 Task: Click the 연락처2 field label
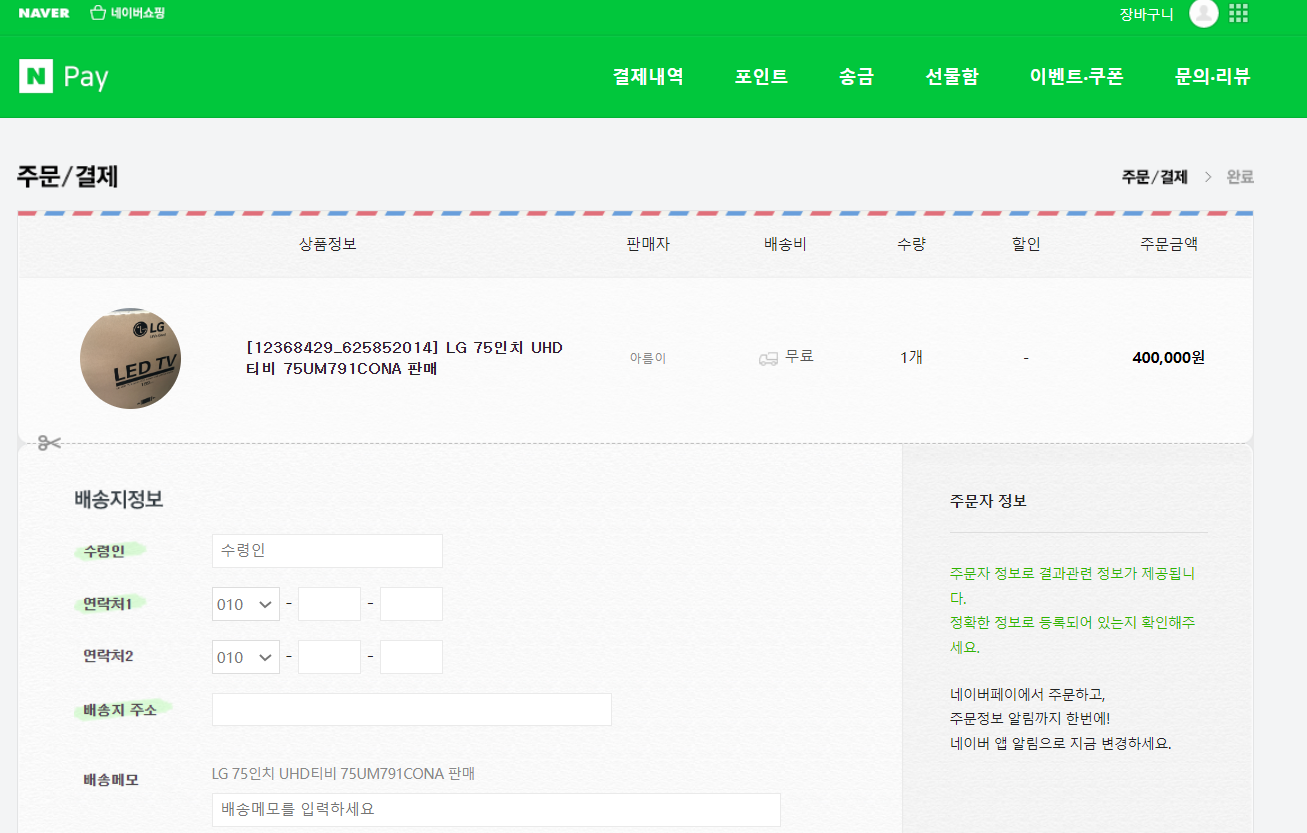[x=108, y=657]
